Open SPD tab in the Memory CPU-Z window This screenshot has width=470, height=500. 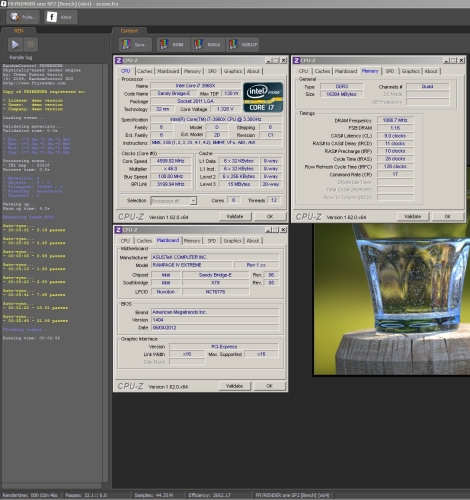(390, 71)
